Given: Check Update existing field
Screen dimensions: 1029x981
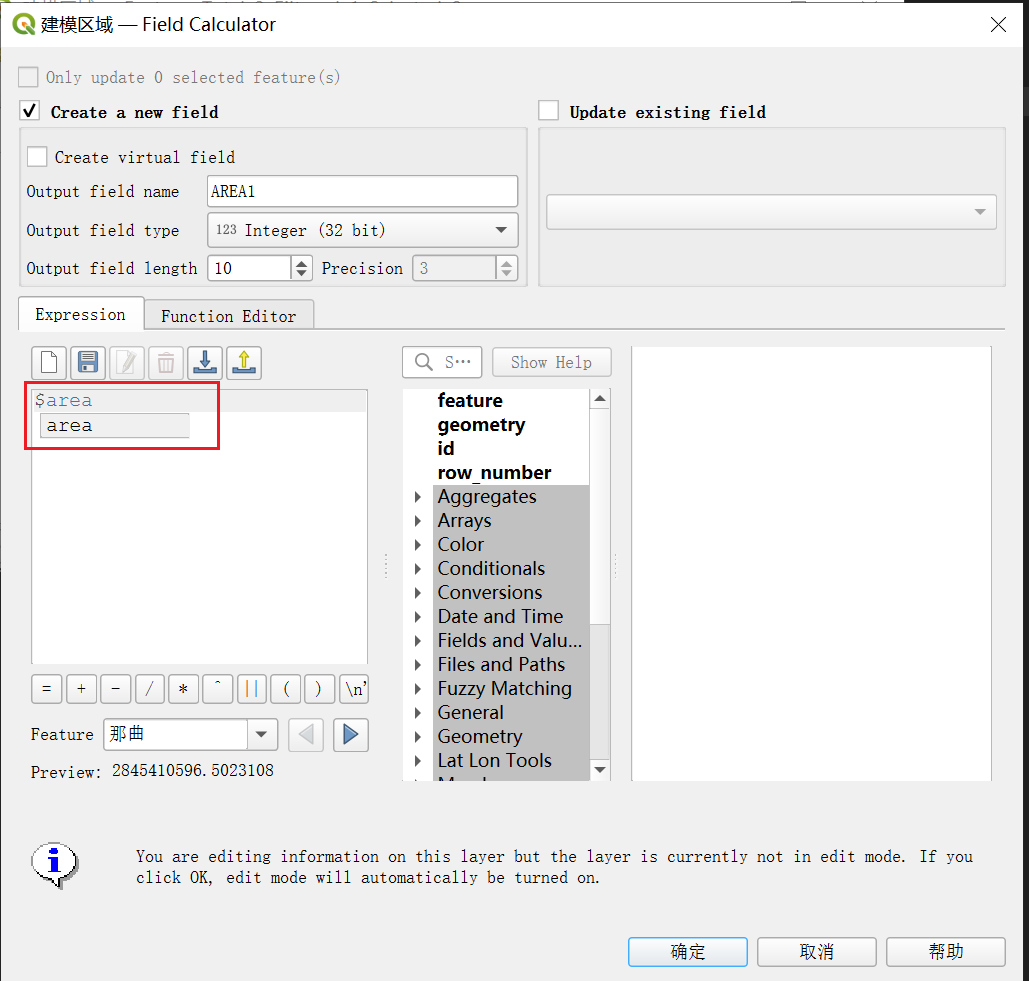Looking at the screenshot, I should click(549, 110).
